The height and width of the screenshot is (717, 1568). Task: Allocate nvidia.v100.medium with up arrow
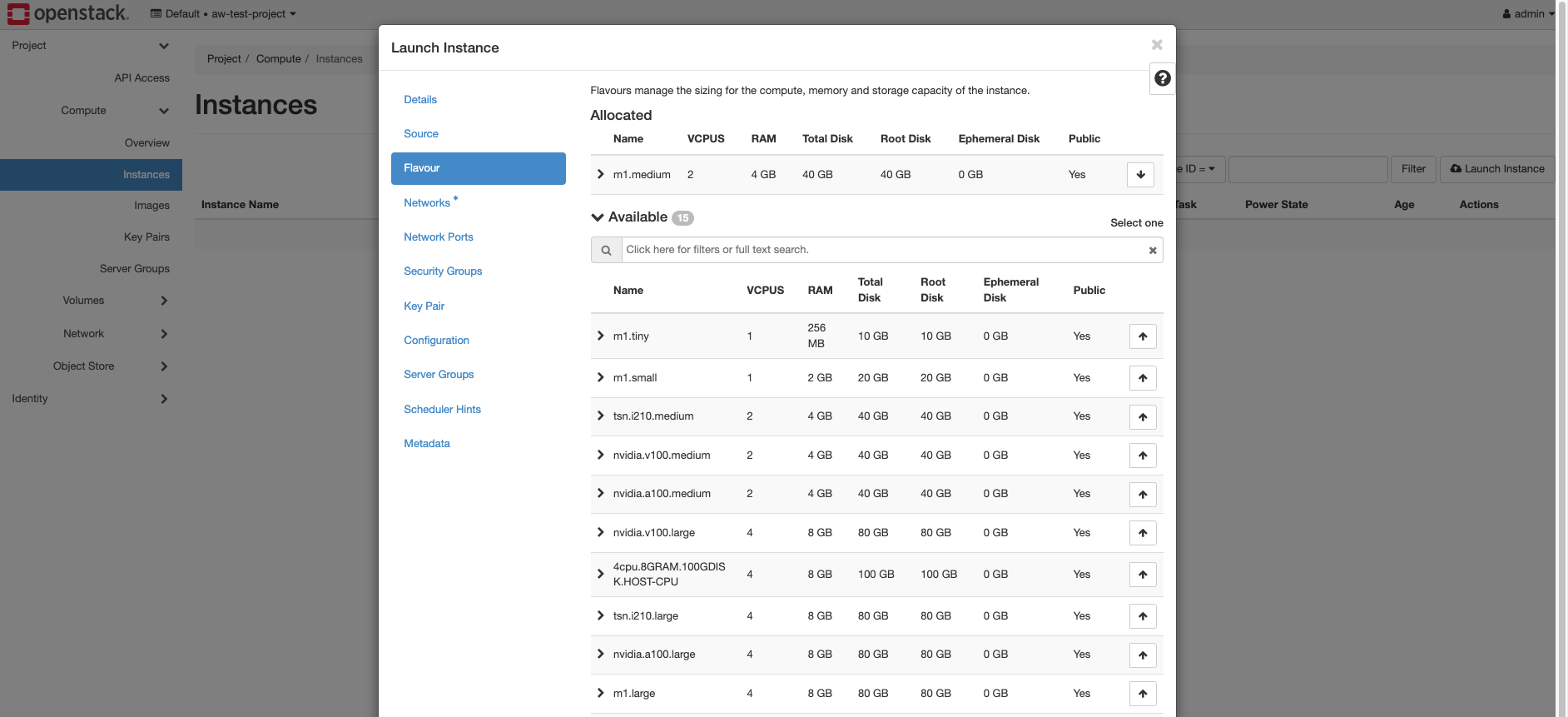click(1143, 456)
